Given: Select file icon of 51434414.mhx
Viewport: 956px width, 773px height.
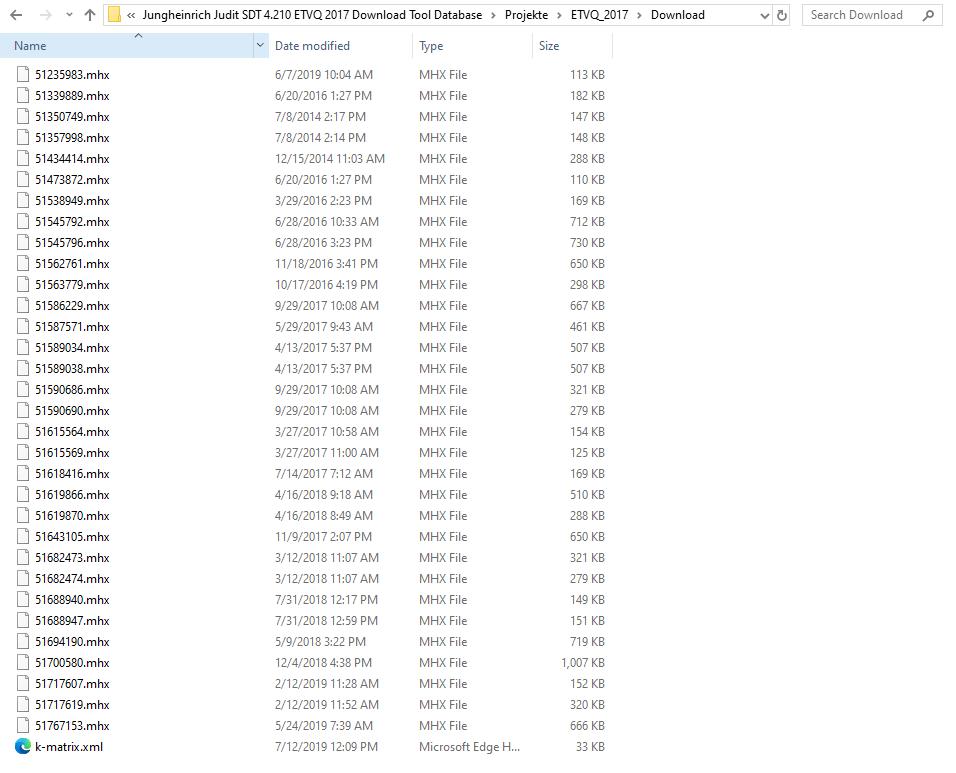Looking at the screenshot, I should (x=23, y=159).
